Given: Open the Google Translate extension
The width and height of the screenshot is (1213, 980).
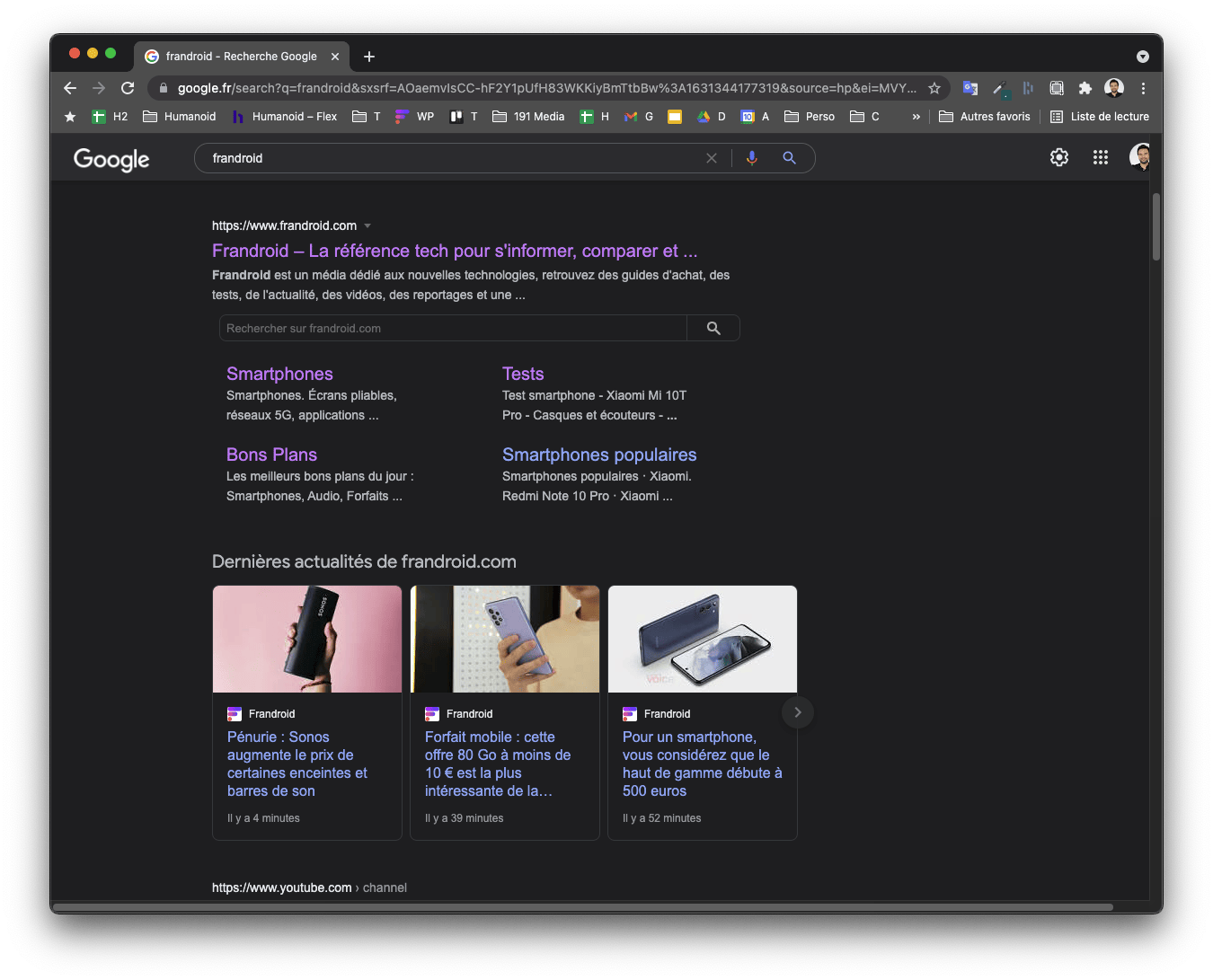Looking at the screenshot, I should [970, 88].
